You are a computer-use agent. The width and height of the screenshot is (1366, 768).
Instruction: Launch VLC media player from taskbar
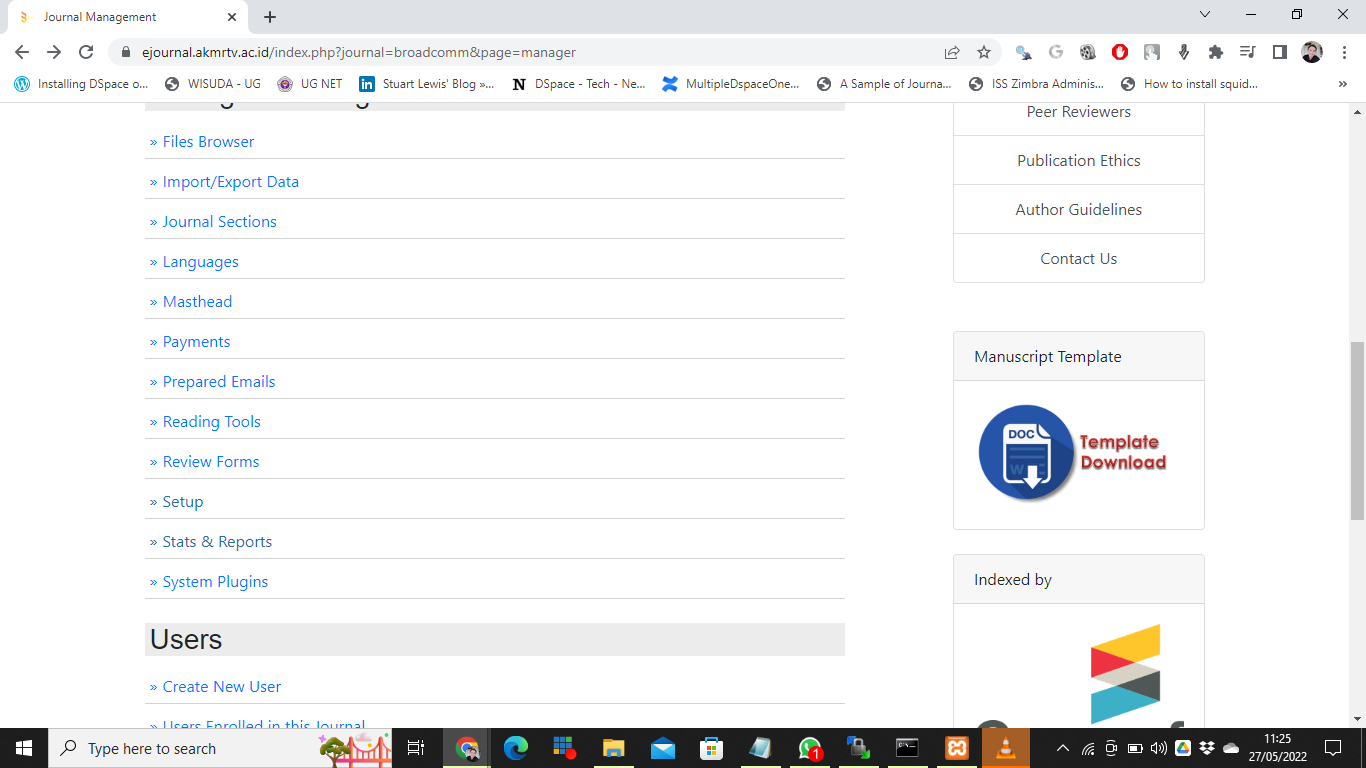pos(1005,748)
